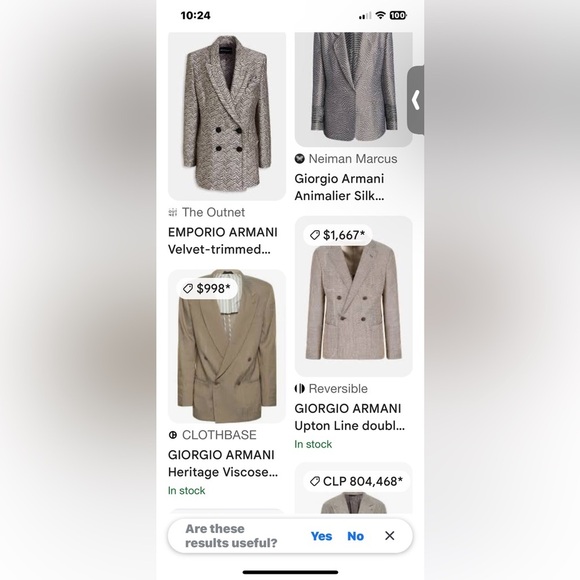Tap the $998 price tag badge
Screen dimensions: 580x580
(x=207, y=289)
